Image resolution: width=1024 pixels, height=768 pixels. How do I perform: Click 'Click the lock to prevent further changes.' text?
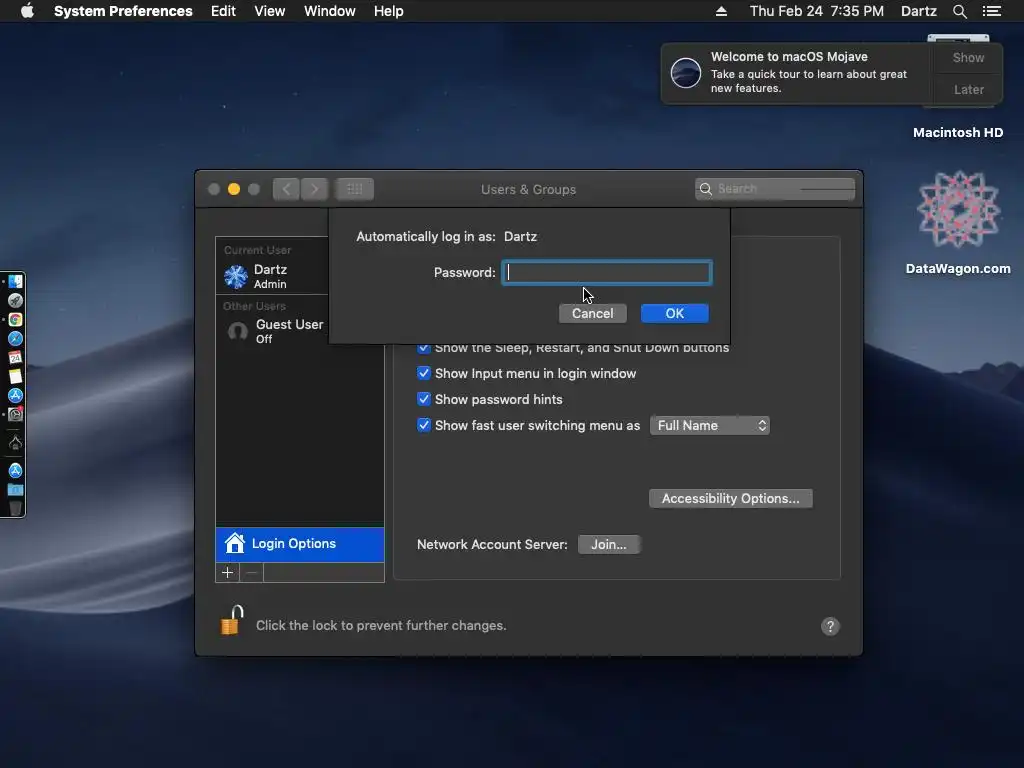click(381, 626)
